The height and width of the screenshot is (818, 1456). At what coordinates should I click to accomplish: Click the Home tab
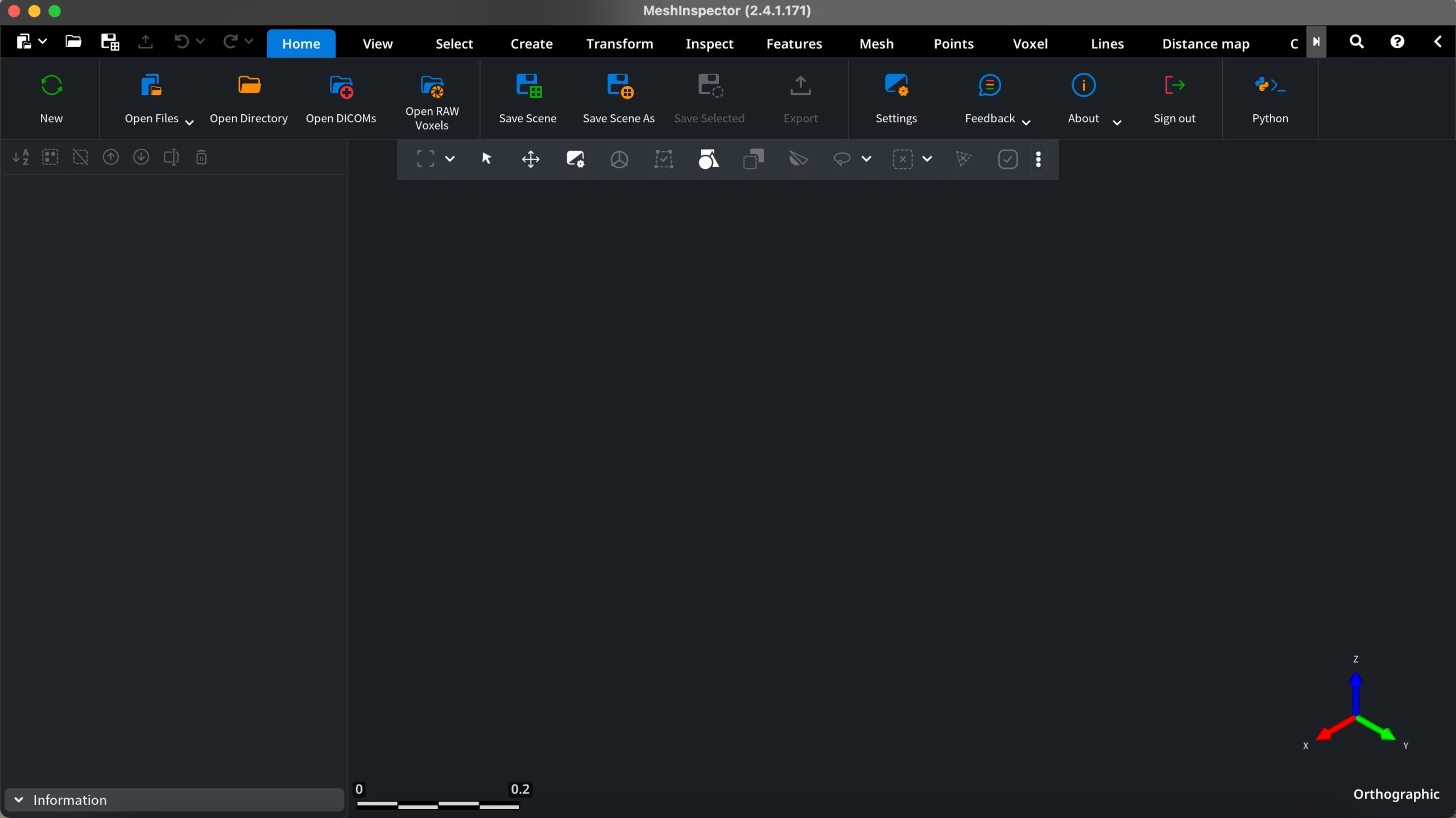(301, 44)
